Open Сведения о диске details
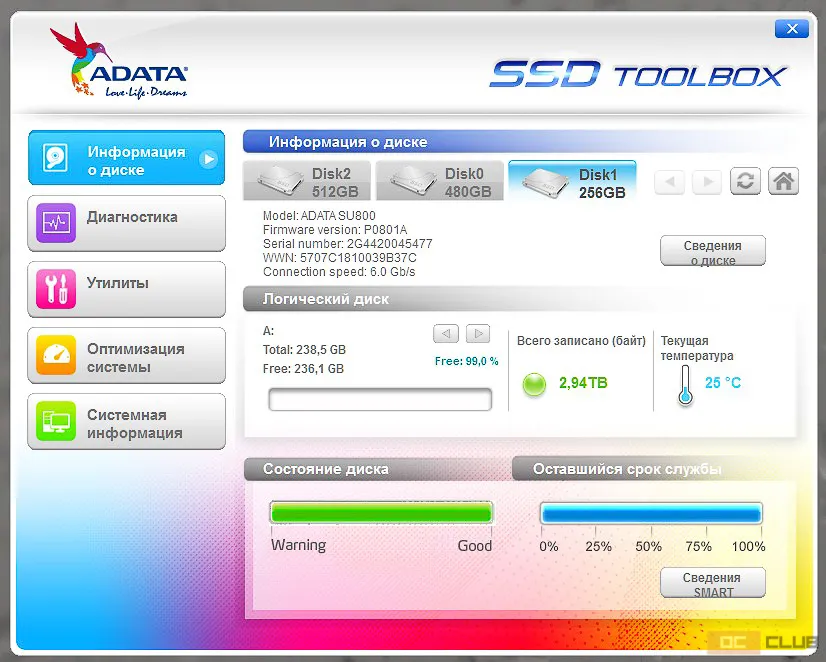Viewport: 826px width, 662px height. (x=713, y=251)
